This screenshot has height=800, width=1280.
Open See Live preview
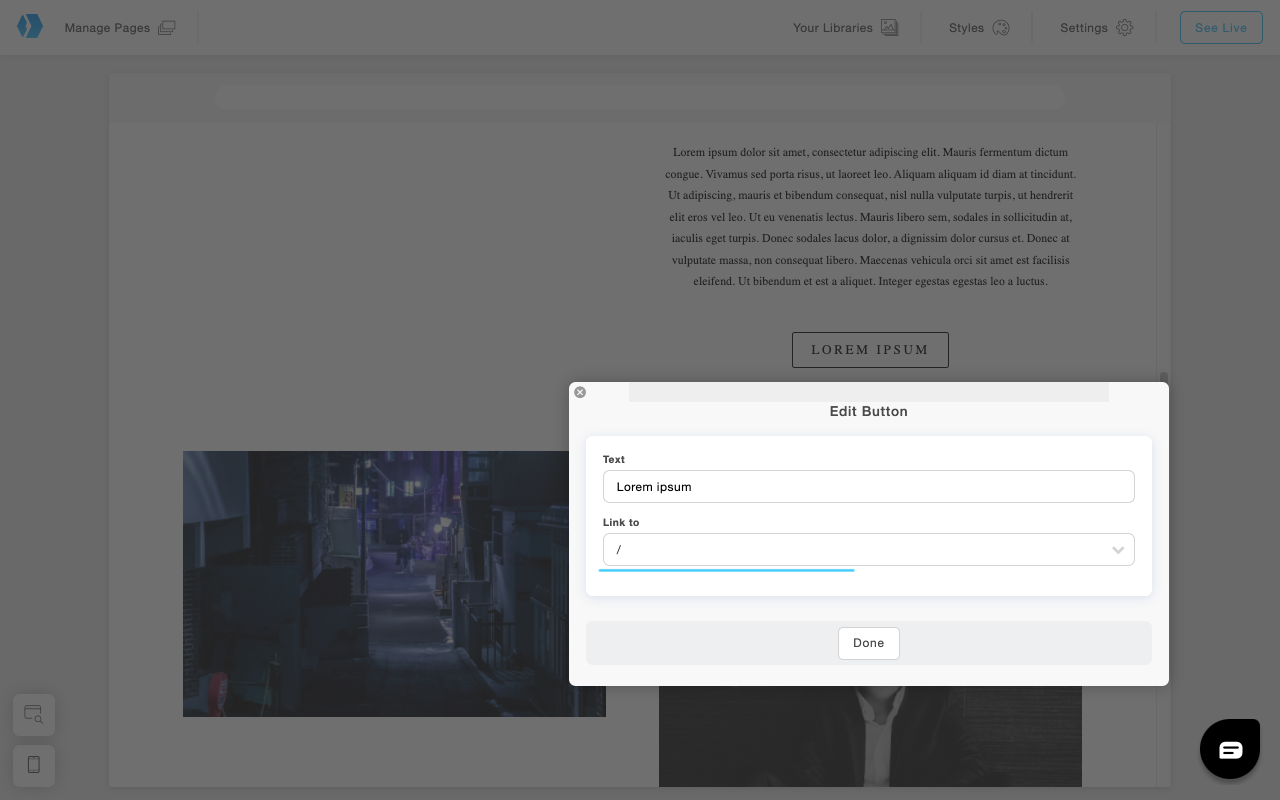[x=1220, y=27]
